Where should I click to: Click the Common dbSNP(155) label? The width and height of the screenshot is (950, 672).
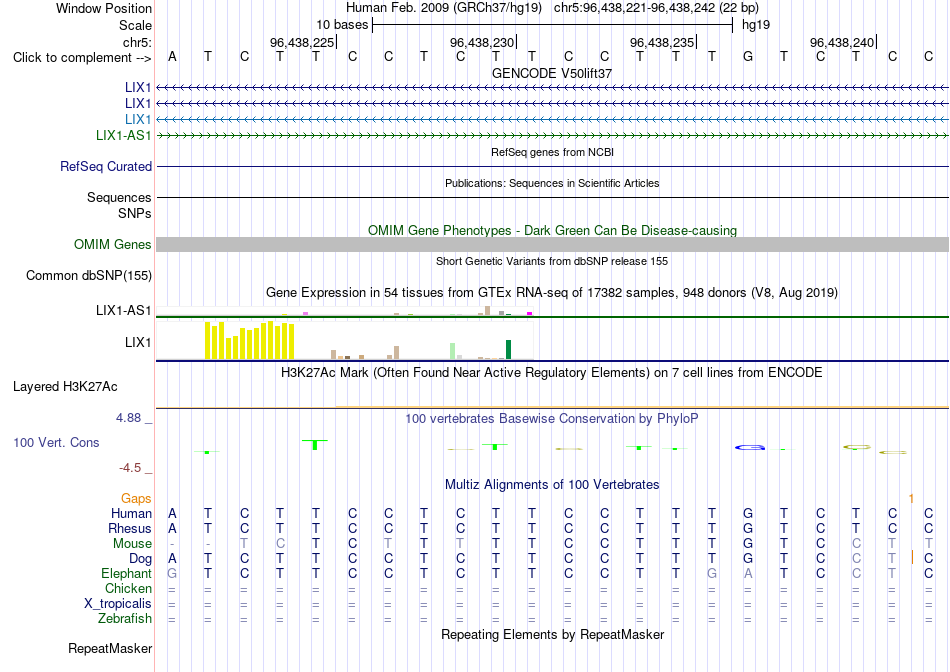coord(89,276)
